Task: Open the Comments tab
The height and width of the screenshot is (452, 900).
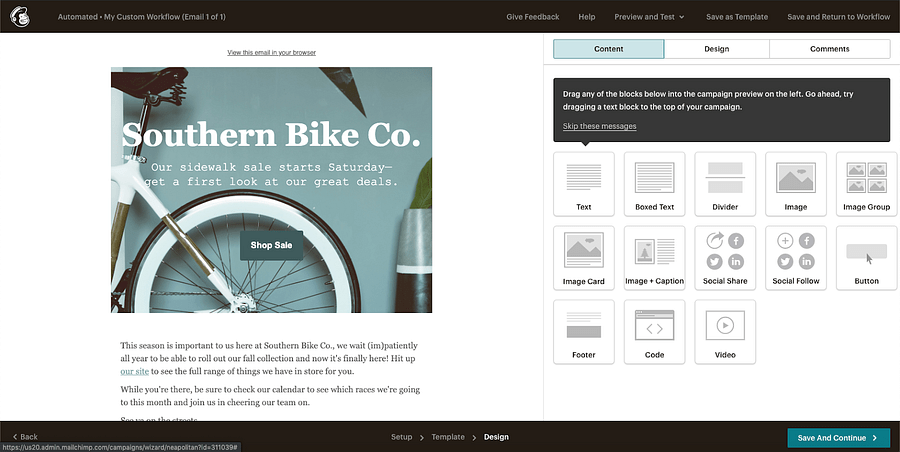Action: click(x=829, y=49)
